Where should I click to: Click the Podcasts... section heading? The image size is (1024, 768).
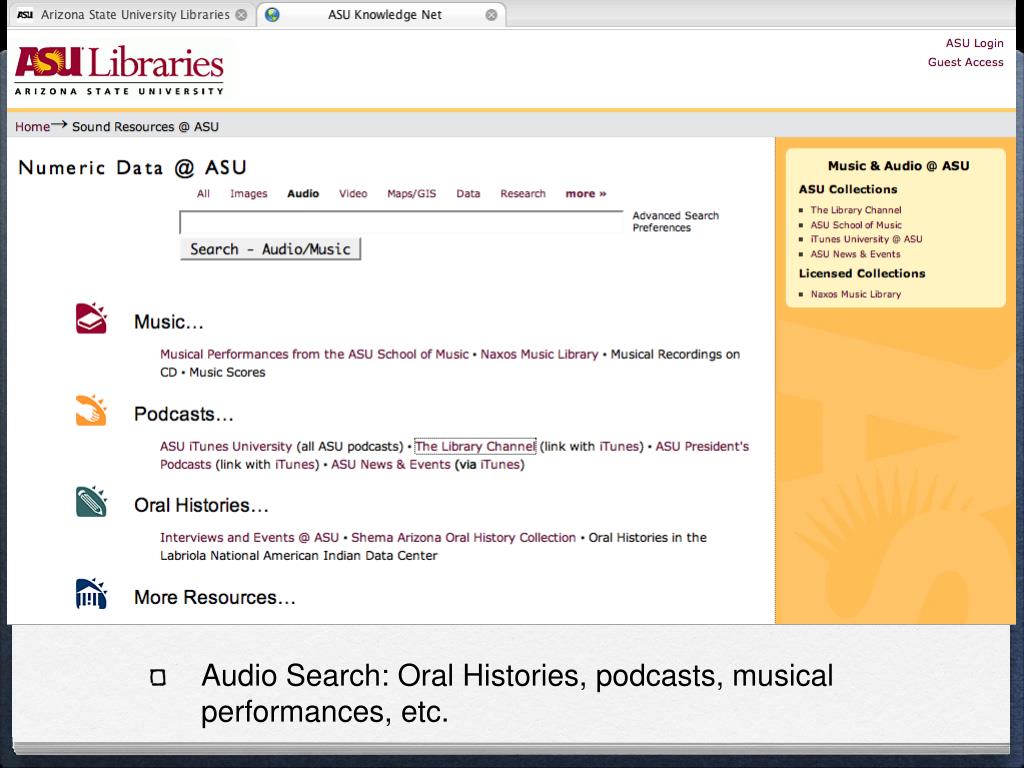[184, 414]
